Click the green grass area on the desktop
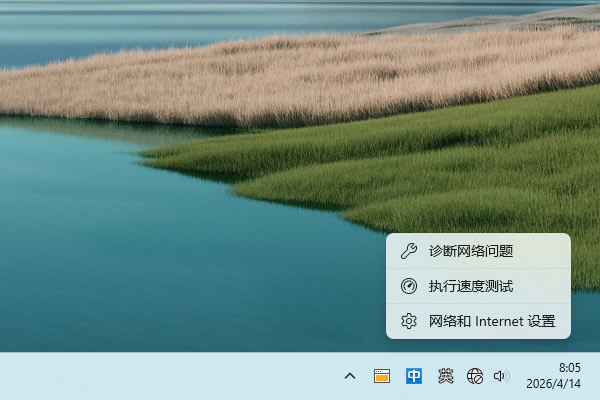This screenshot has height=400, width=600. (x=450, y=170)
